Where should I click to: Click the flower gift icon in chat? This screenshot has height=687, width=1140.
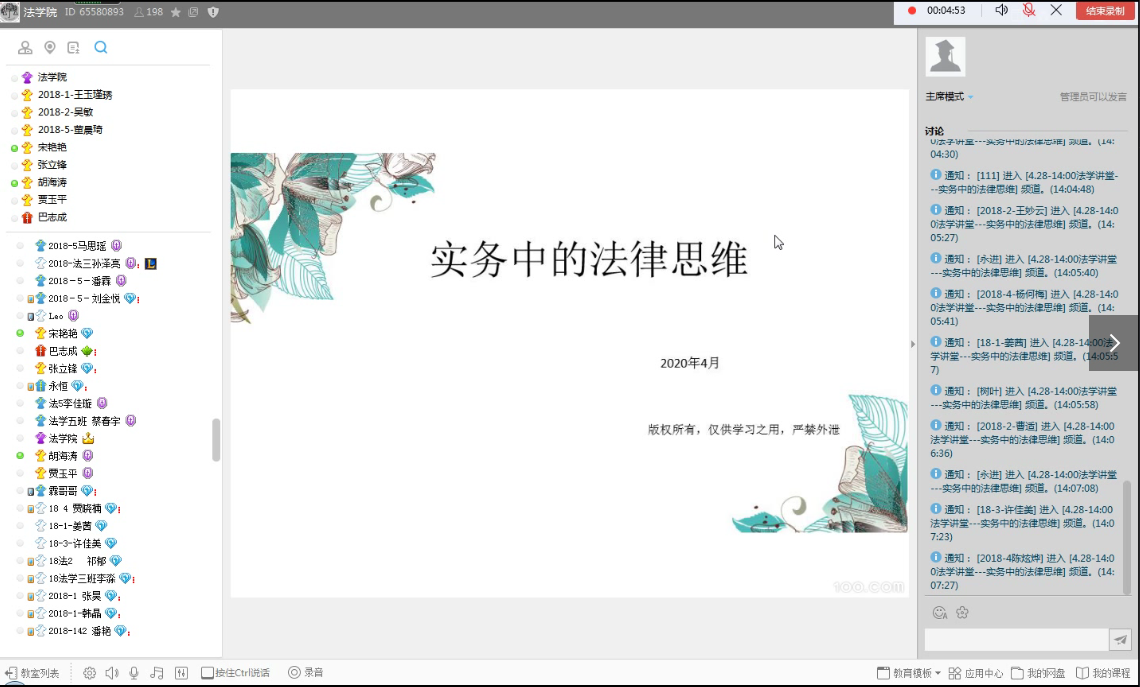(x=962, y=612)
